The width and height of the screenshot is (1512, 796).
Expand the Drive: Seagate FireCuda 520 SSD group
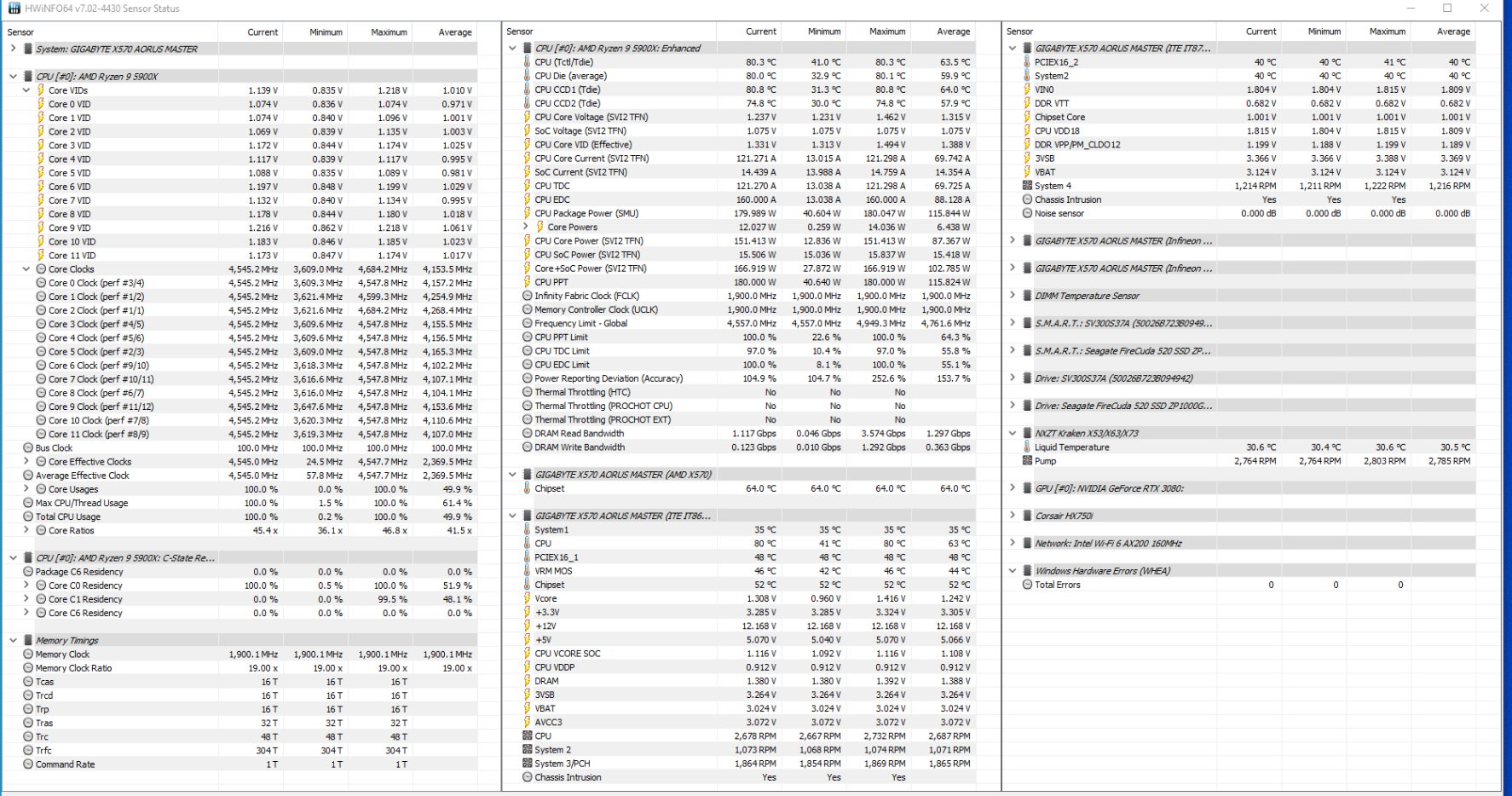pos(1013,406)
